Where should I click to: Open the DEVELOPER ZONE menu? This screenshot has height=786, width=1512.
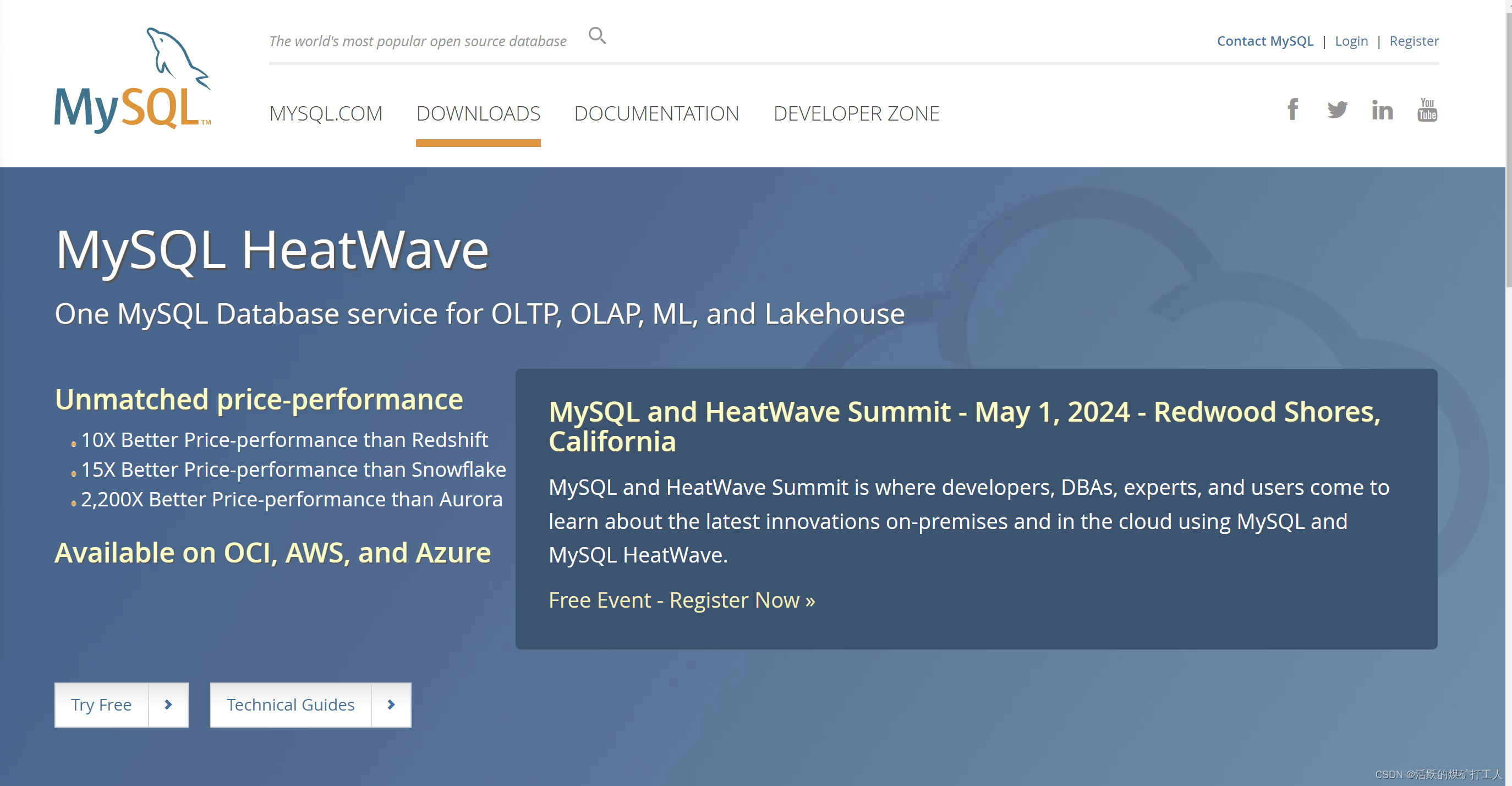tap(856, 113)
